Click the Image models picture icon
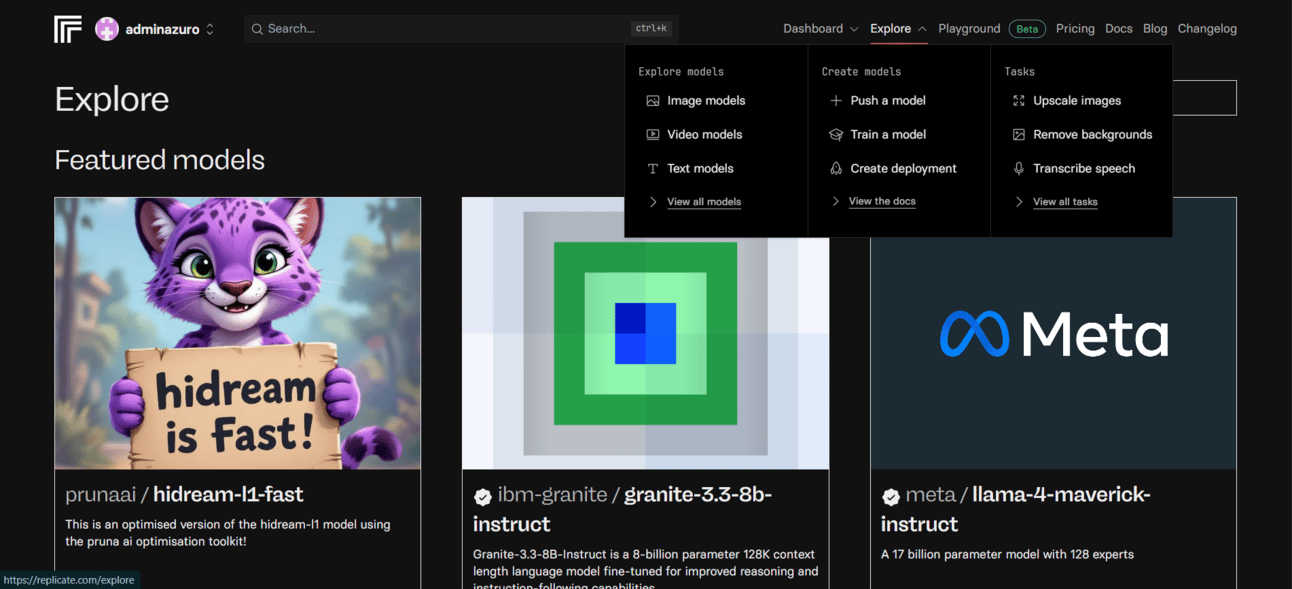The height and width of the screenshot is (589, 1292). [x=653, y=101]
